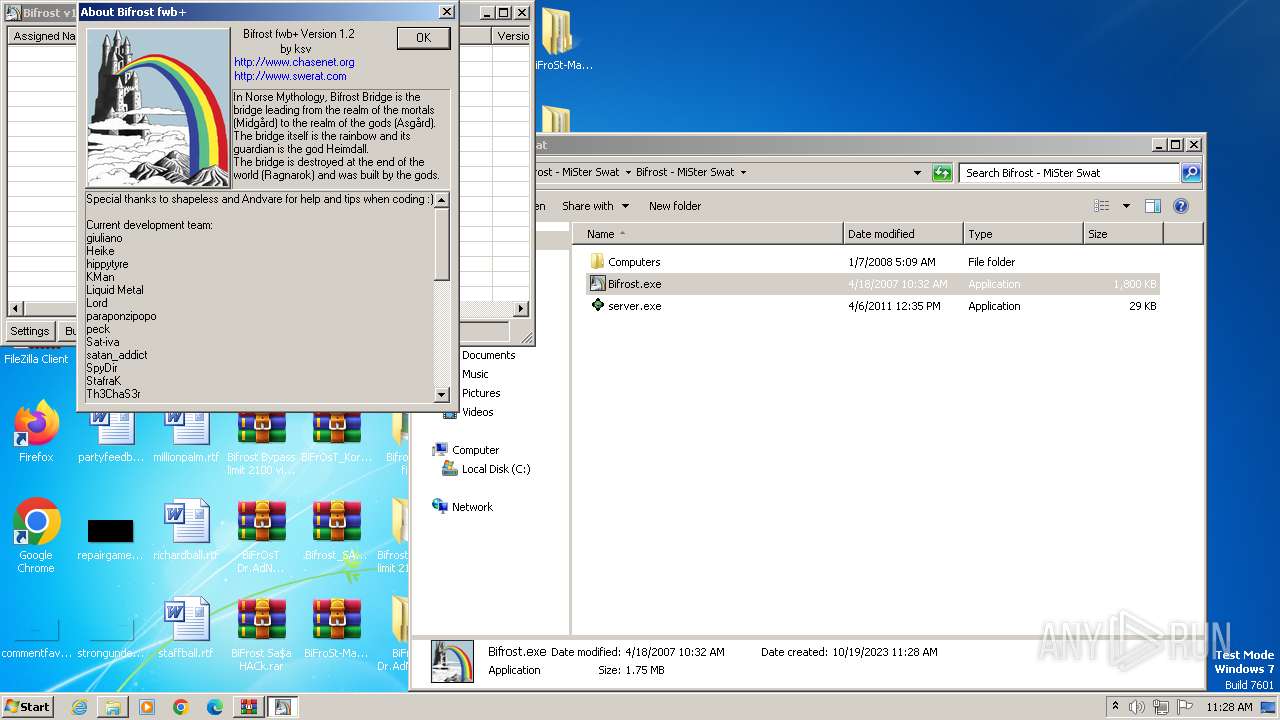The width and height of the screenshot is (1280, 720).
Task: Open BiFroSt-Ma... RAR archive on desktop
Action: pyautogui.click(x=337, y=628)
